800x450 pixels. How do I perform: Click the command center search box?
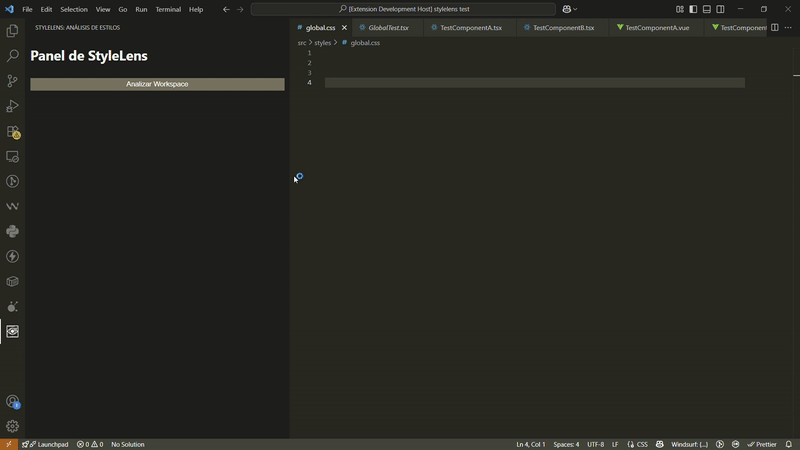pyautogui.click(x=403, y=9)
